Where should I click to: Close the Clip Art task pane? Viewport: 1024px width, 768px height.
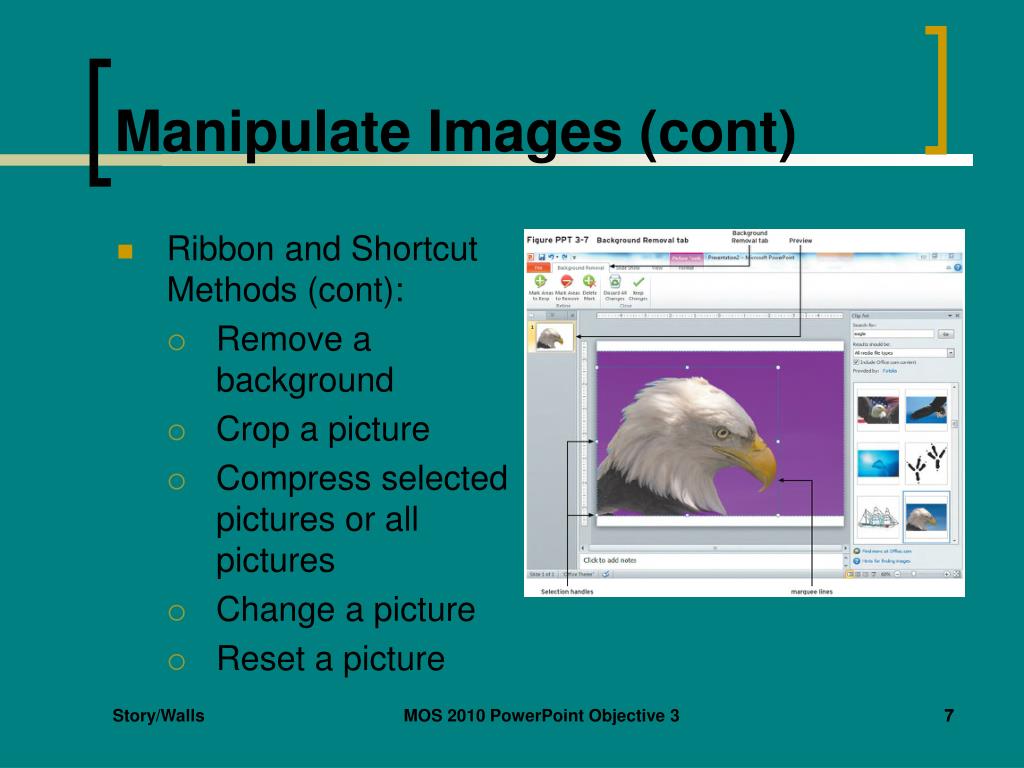point(957,315)
